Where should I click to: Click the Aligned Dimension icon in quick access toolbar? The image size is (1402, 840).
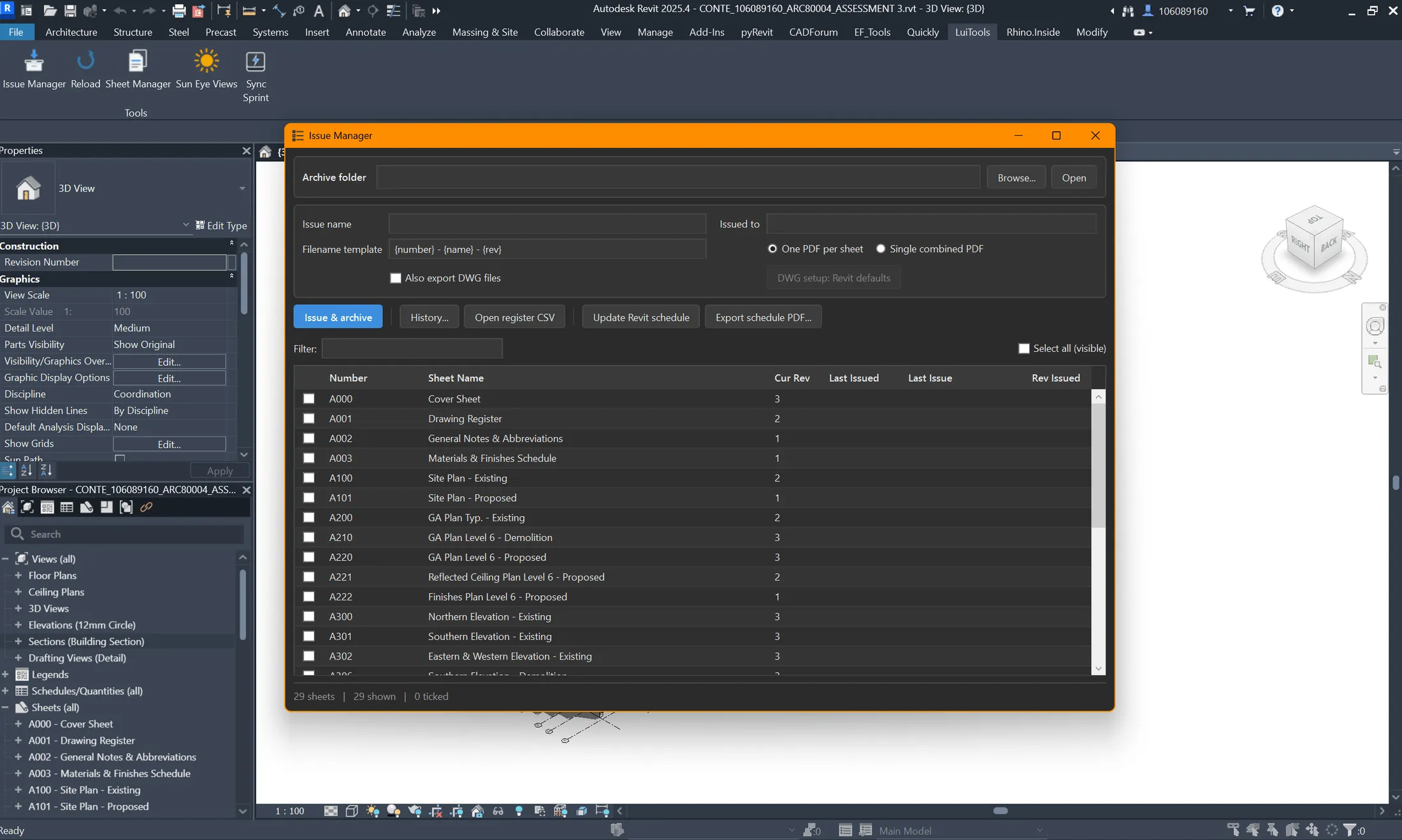coord(279,11)
